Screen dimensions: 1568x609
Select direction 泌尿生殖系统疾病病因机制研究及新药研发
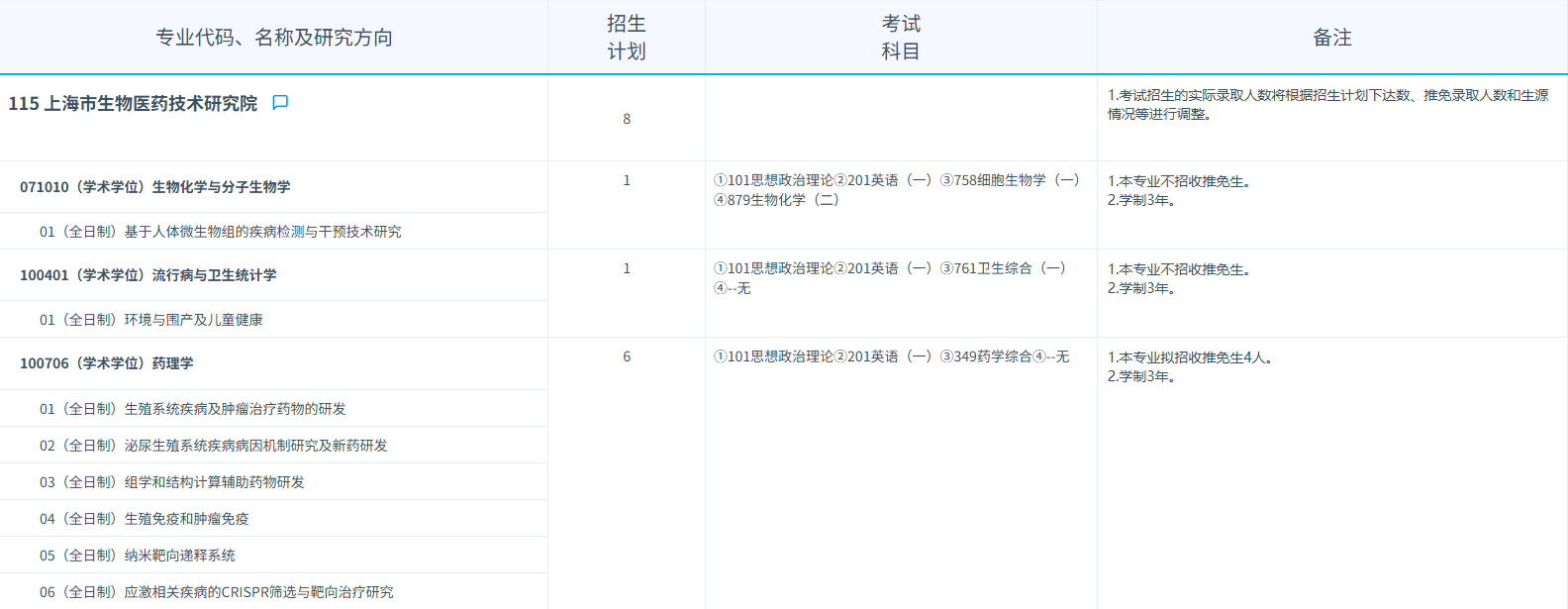tap(213, 446)
